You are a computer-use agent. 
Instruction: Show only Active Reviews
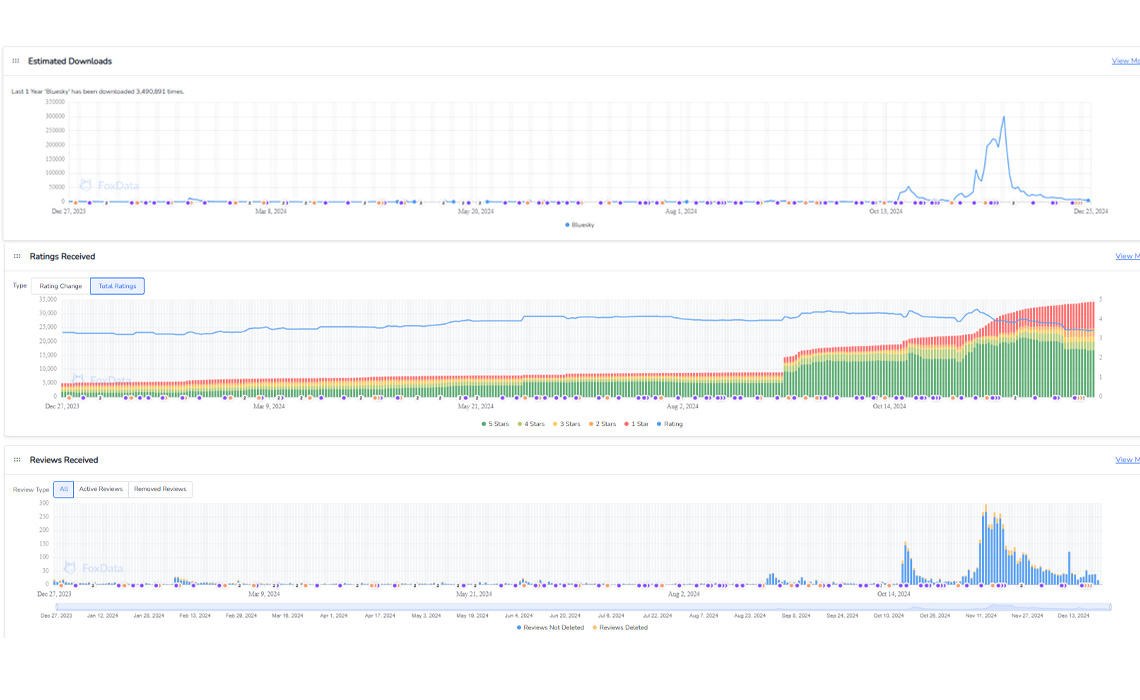(x=101, y=489)
